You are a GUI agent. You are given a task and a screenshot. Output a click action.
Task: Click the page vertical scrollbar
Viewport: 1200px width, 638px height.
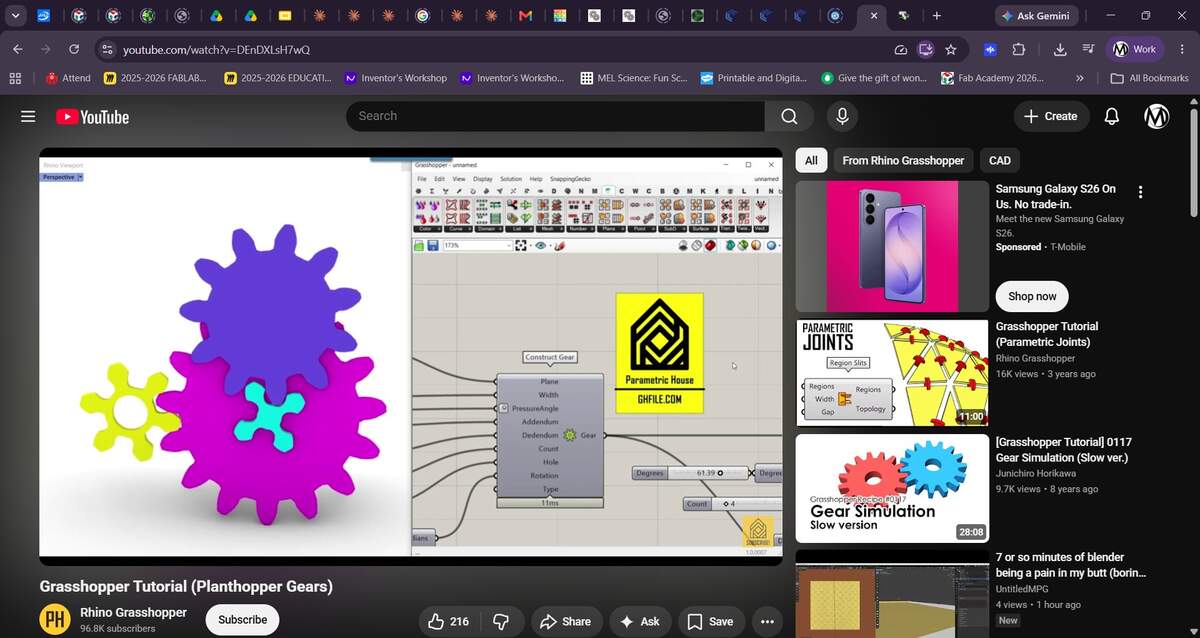click(1194, 160)
